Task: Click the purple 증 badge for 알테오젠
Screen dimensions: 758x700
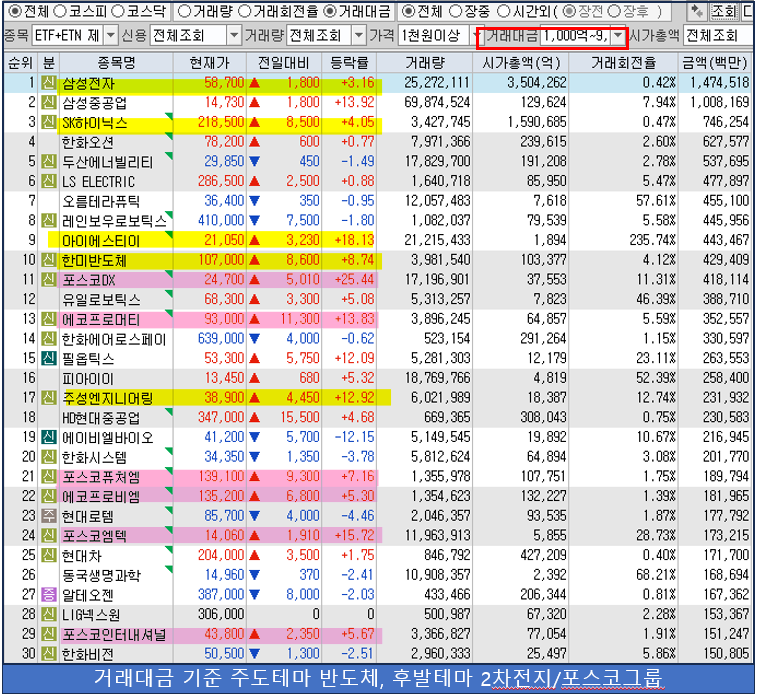Action: click(48, 595)
